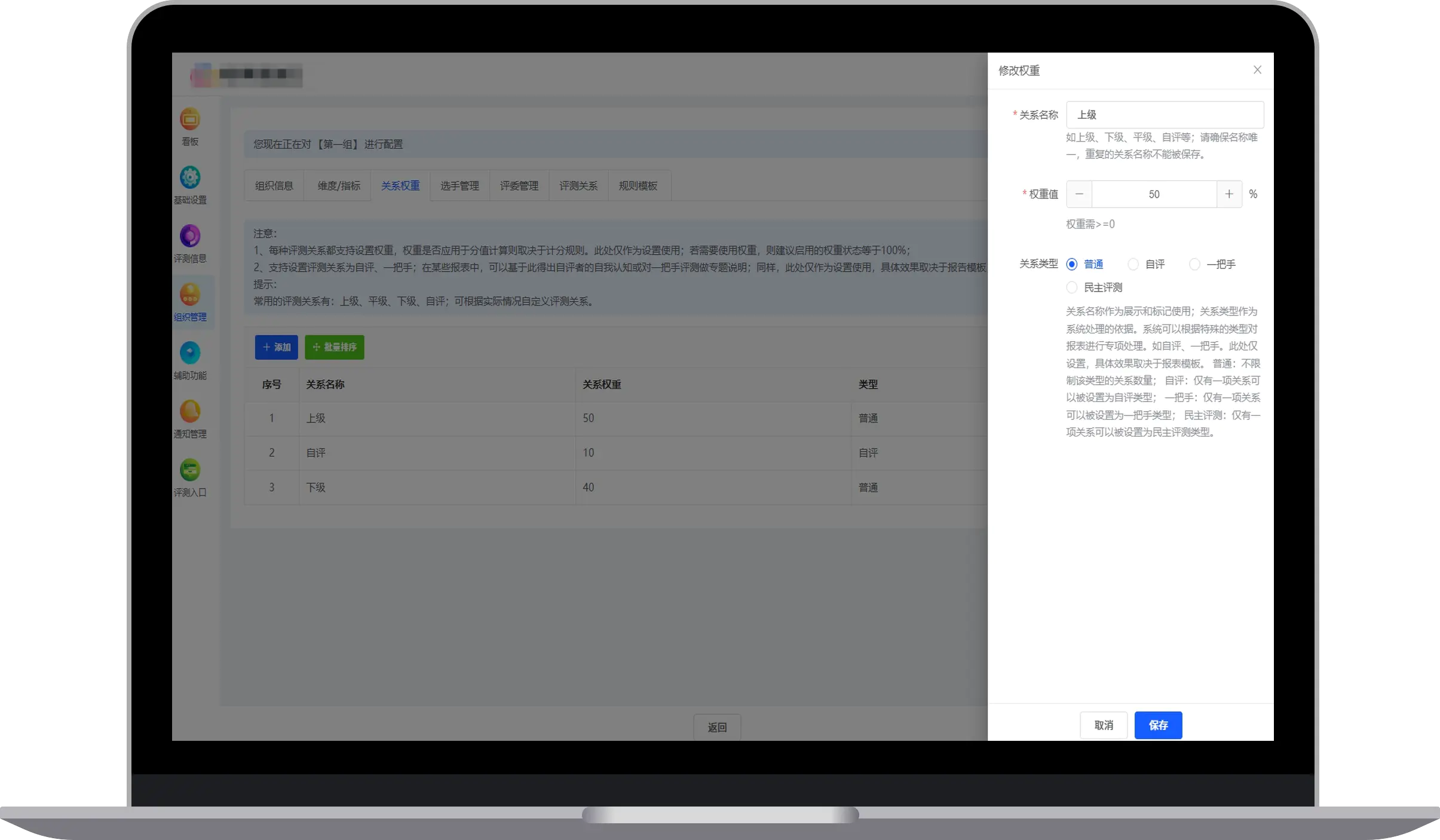Pick the 民主评测 radio option
1440x840 pixels.
1072,287
